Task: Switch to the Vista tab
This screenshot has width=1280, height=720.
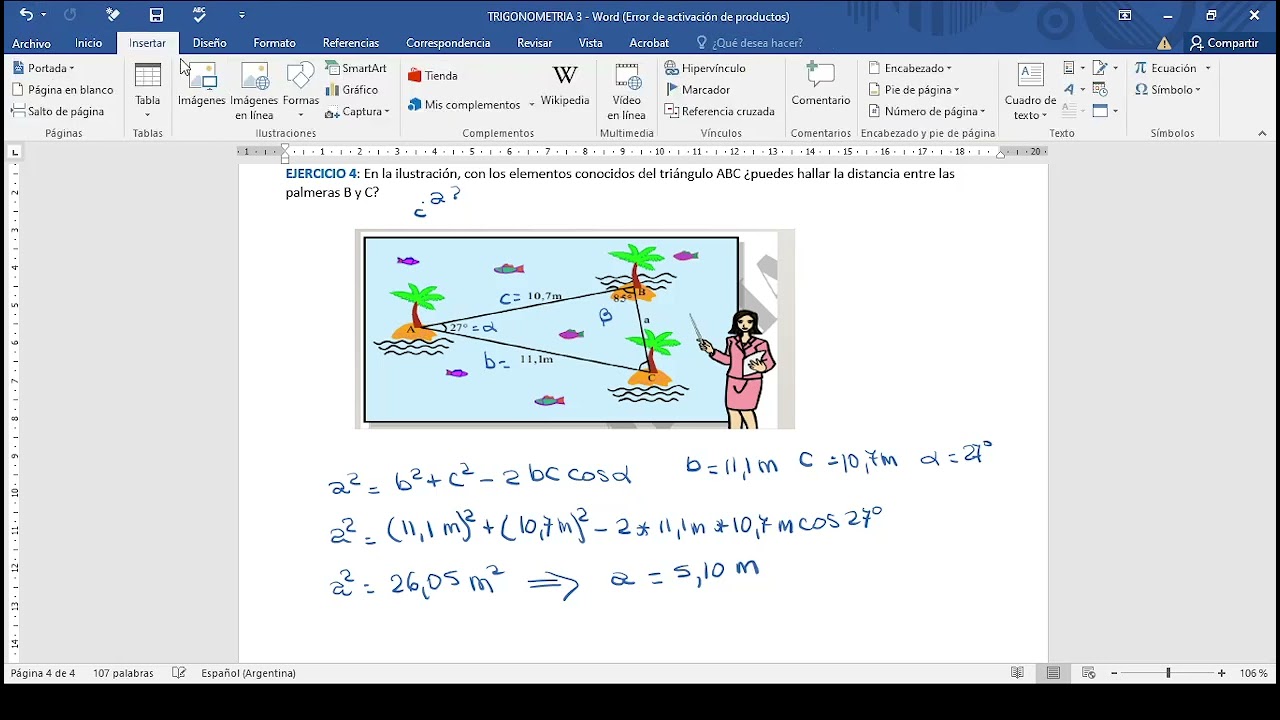Action: coord(590,43)
